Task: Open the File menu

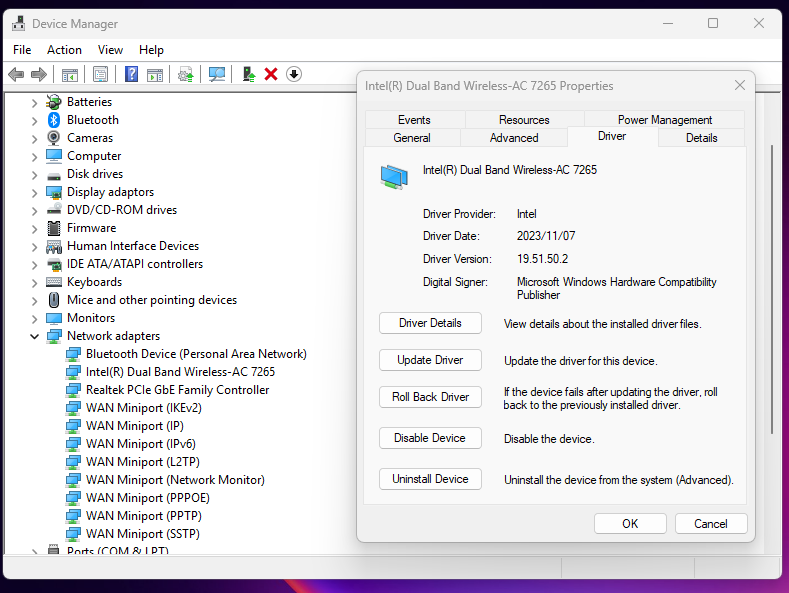Action: pos(22,50)
